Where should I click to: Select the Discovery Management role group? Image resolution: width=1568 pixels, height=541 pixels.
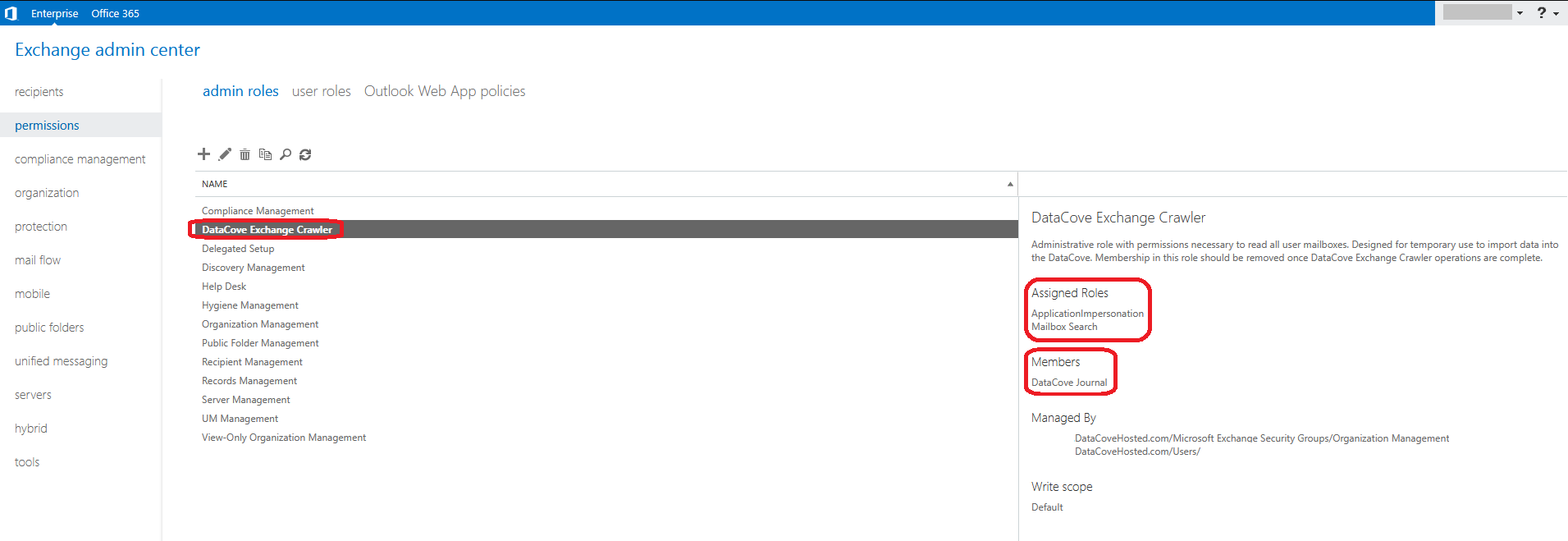tap(253, 268)
